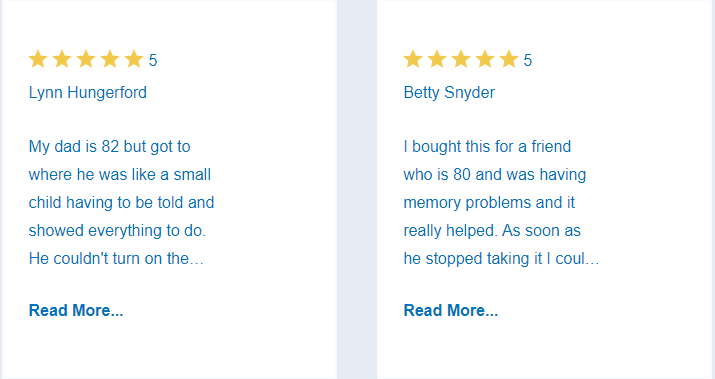This screenshot has width=715, height=379.
Task: Select the reviewer name Lynn Hungerford
Action: pos(88,93)
